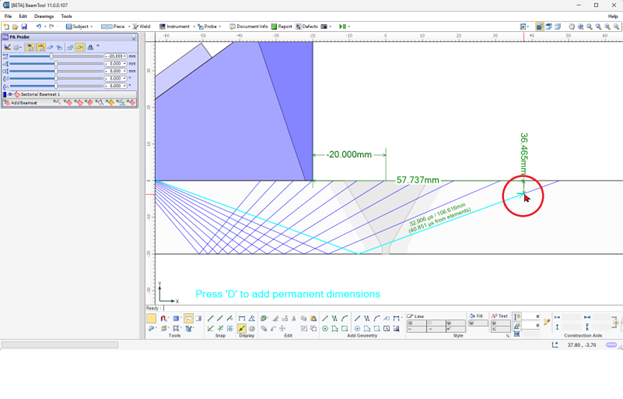Click the Undo arrow icon

pos(39,27)
